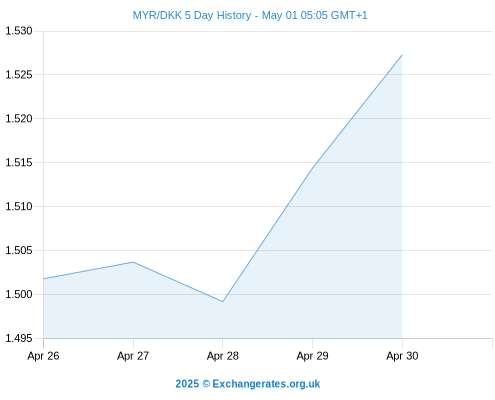Click the Exchangerates.org.uk copyright link
This screenshot has height=400, width=495.
248,384
